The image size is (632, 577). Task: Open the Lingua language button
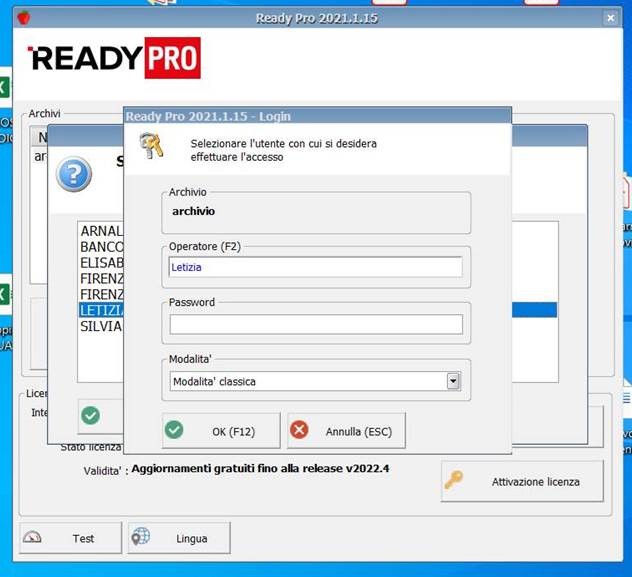coord(179,538)
